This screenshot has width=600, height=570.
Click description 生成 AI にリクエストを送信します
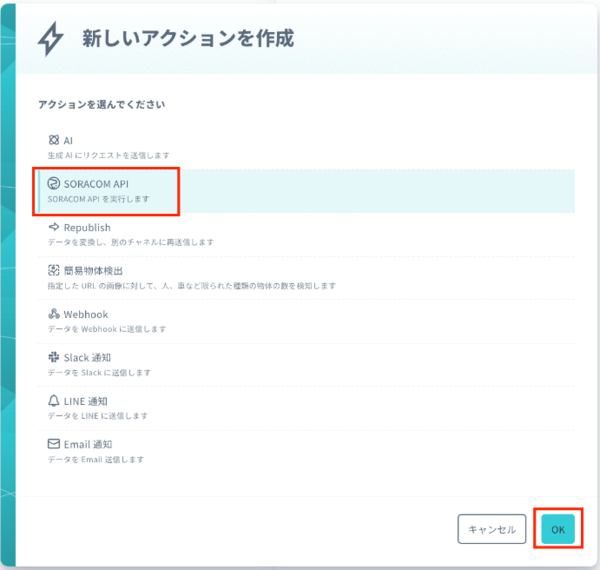point(108,155)
